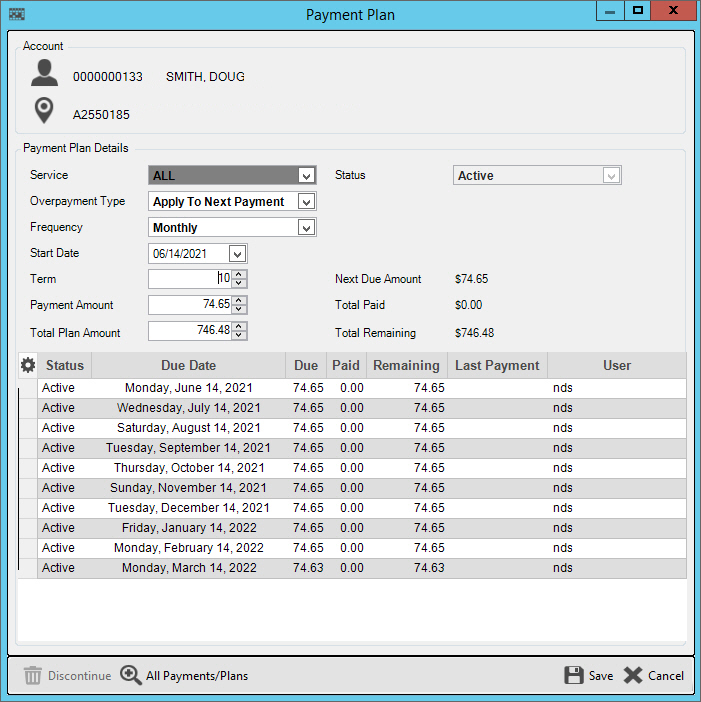Click the Discontinue trash icon

point(32,675)
